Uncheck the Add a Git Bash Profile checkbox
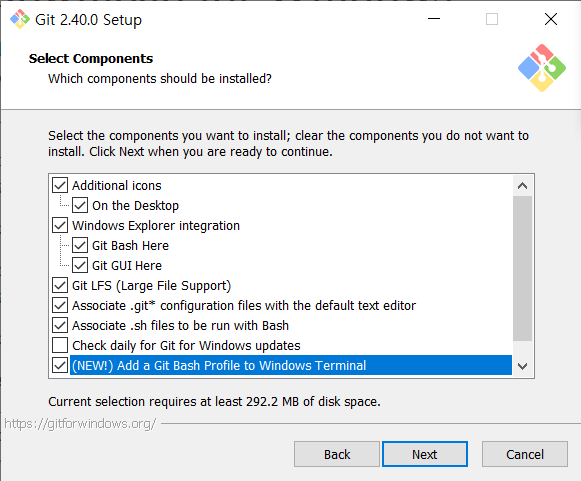The height and width of the screenshot is (481, 581). [60, 365]
